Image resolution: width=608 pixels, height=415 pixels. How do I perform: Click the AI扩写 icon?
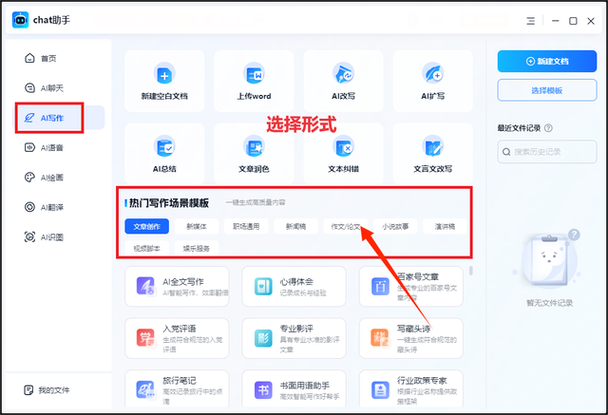(x=433, y=73)
